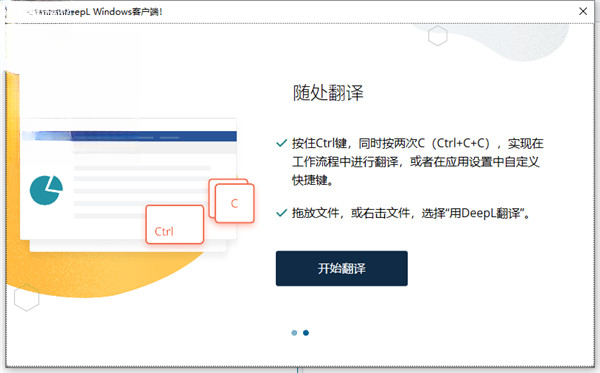This screenshot has height=373, width=600.
Task: Click the Ctrl key illustration
Action: [x=174, y=225]
